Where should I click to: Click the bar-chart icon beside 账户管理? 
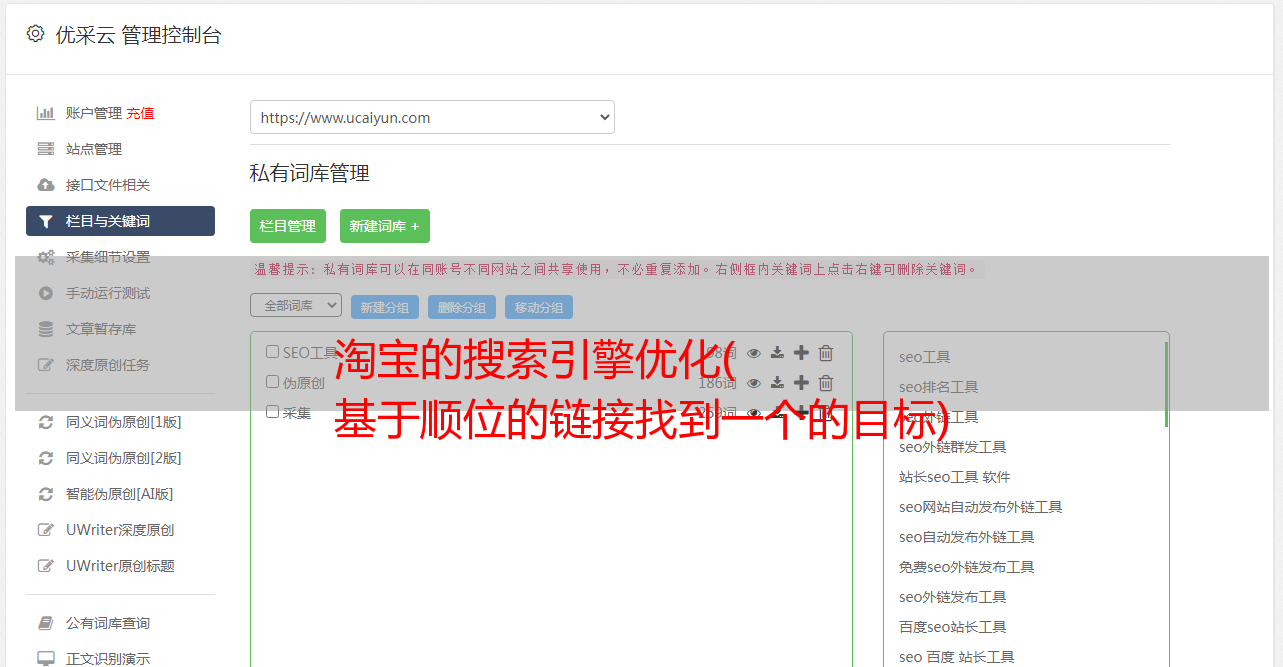[x=45, y=113]
